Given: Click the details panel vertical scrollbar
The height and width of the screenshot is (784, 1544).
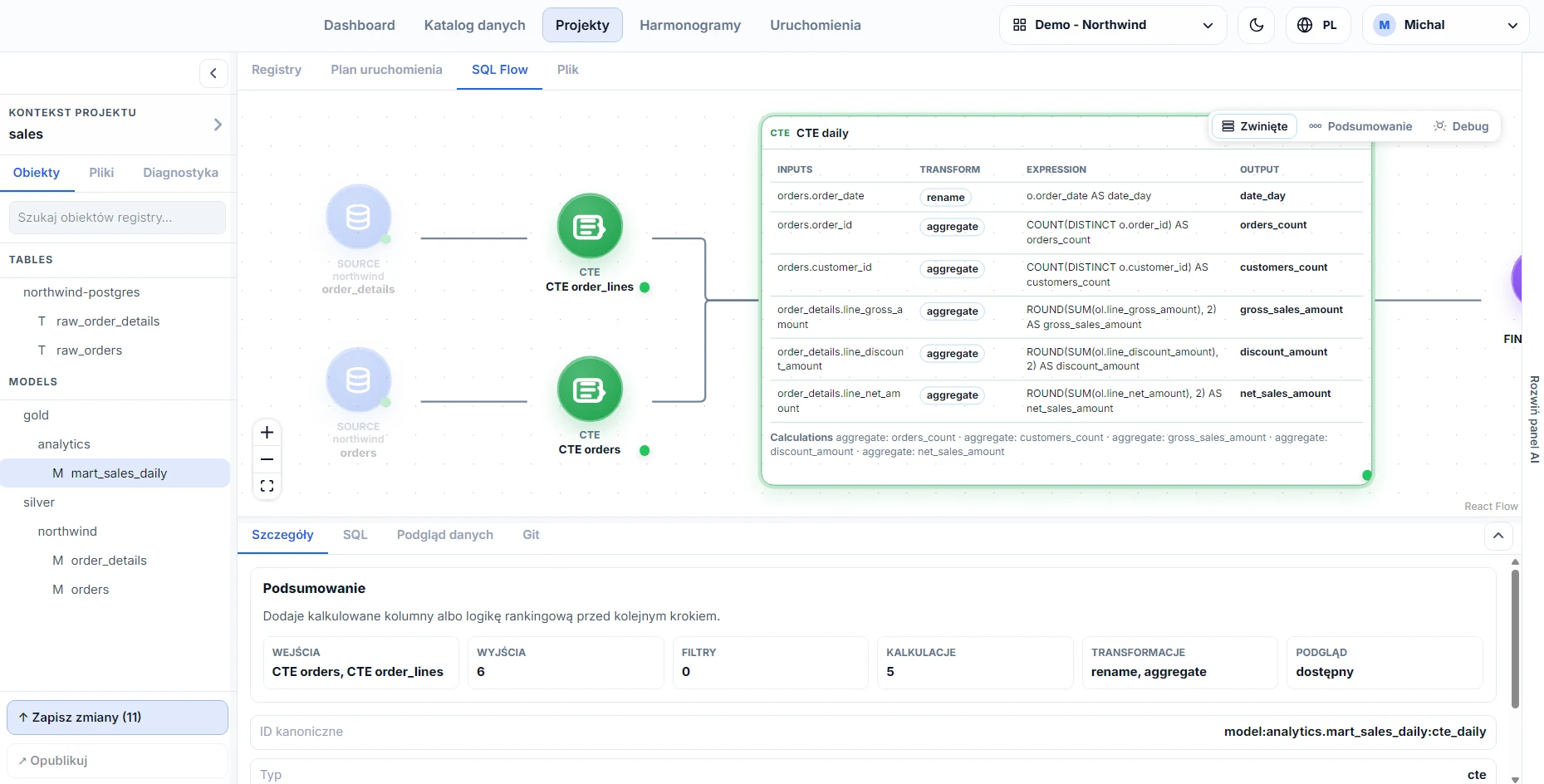Looking at the screenshot, I should click(1515, 639).
